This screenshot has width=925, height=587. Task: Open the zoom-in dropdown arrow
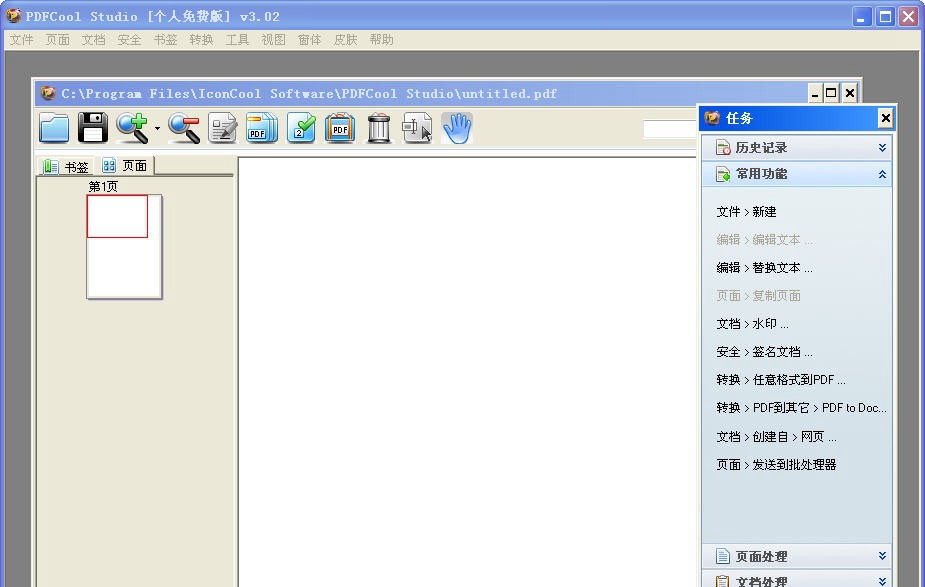158,128
